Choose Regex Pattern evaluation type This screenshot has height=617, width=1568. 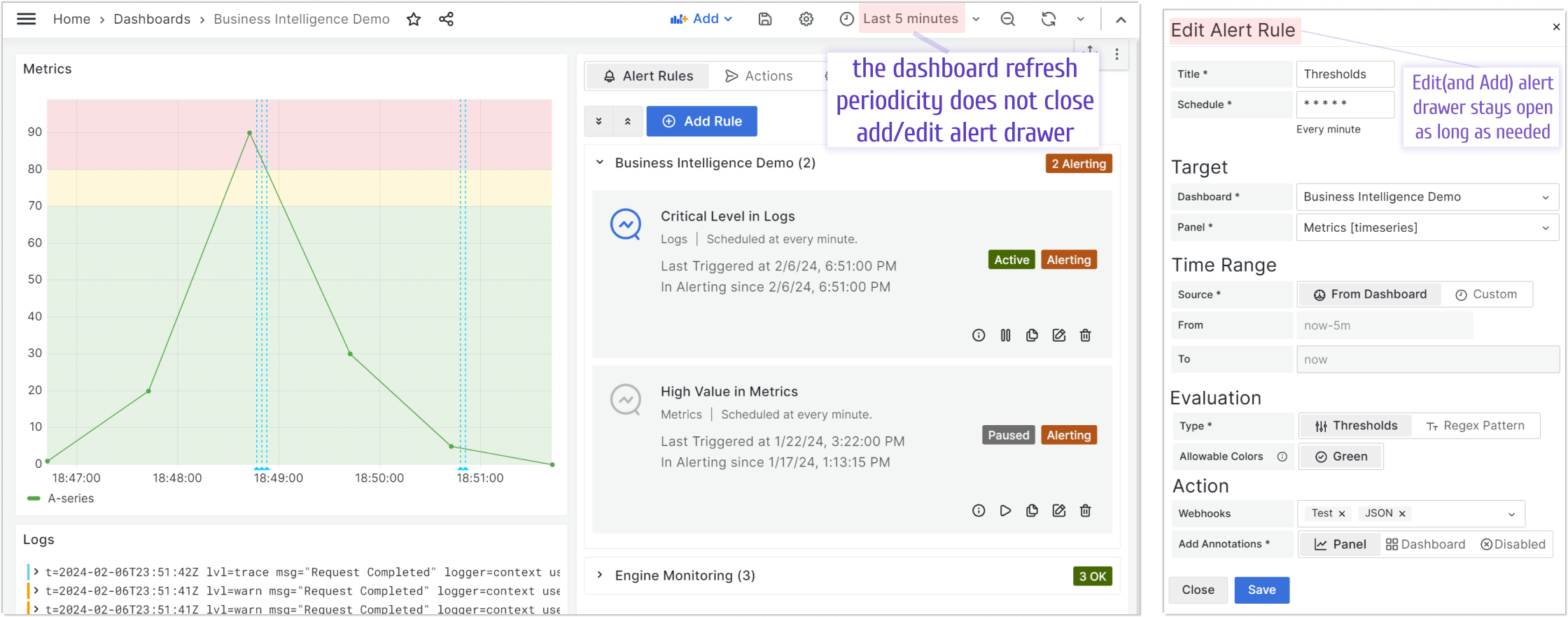pos(1475,426)
